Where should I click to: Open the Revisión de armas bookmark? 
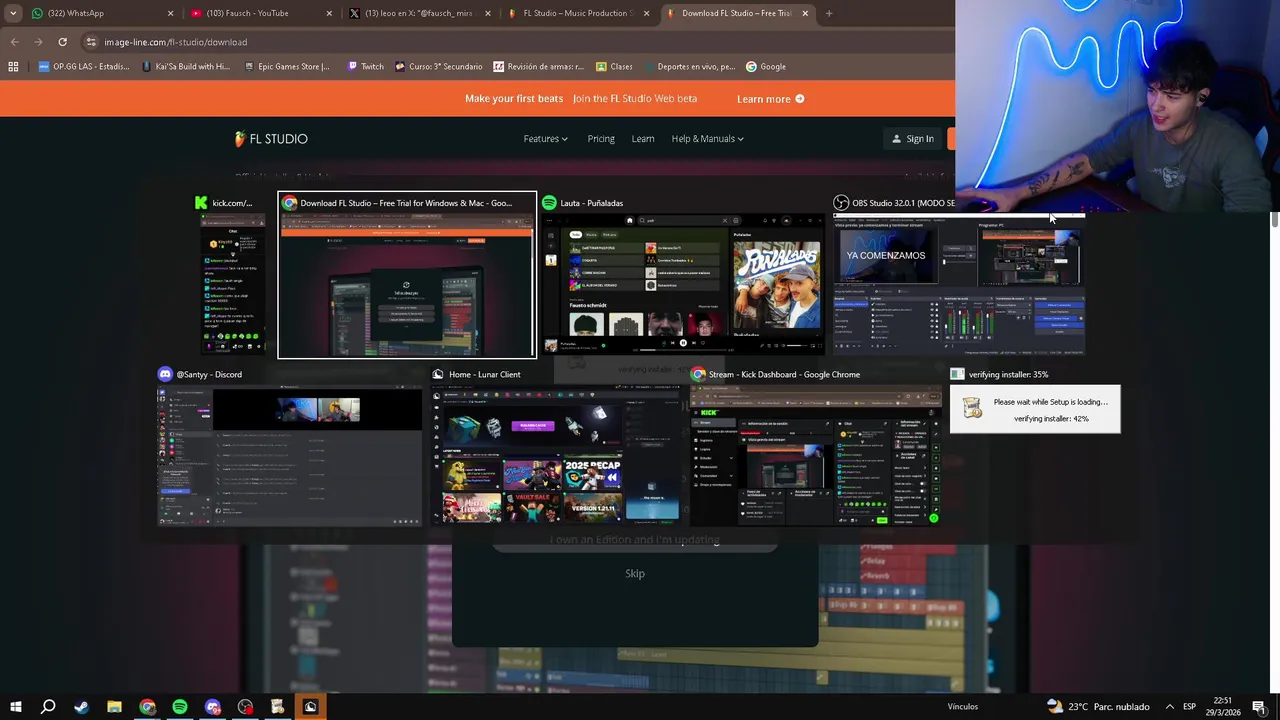coord(538,67)
